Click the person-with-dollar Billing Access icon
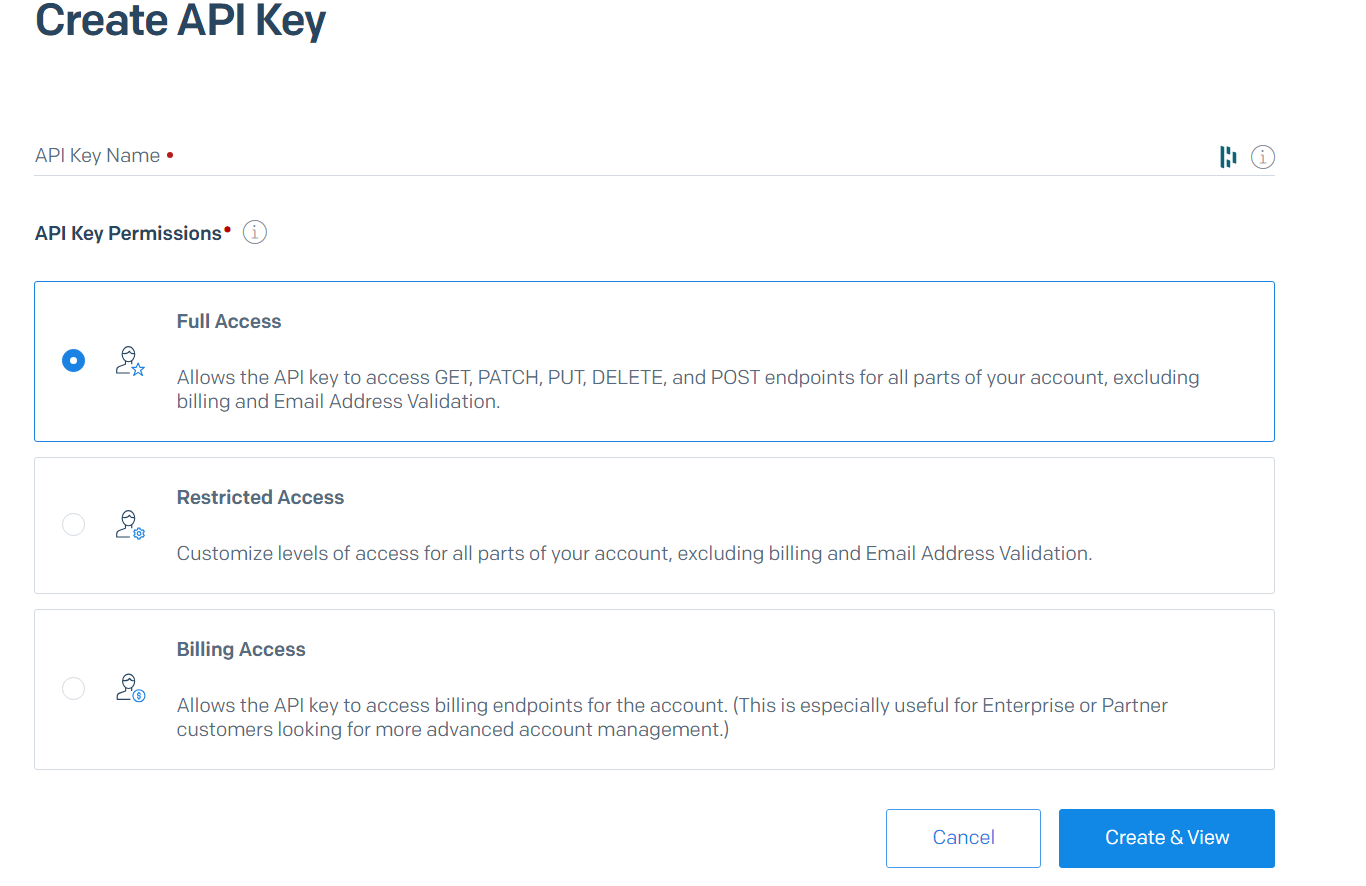The height and width of the screenshot is (886, 1366). click(130, 688)
